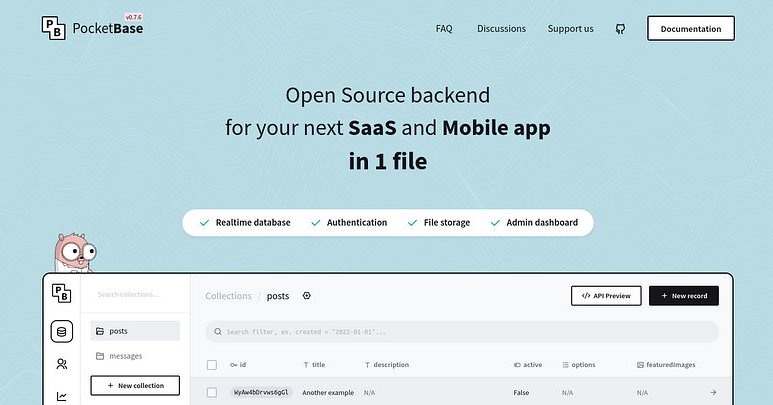This screenshot has width=773, height=405.
Task: Click the 'Another example' title cell
Action: (x=328, y=393)
